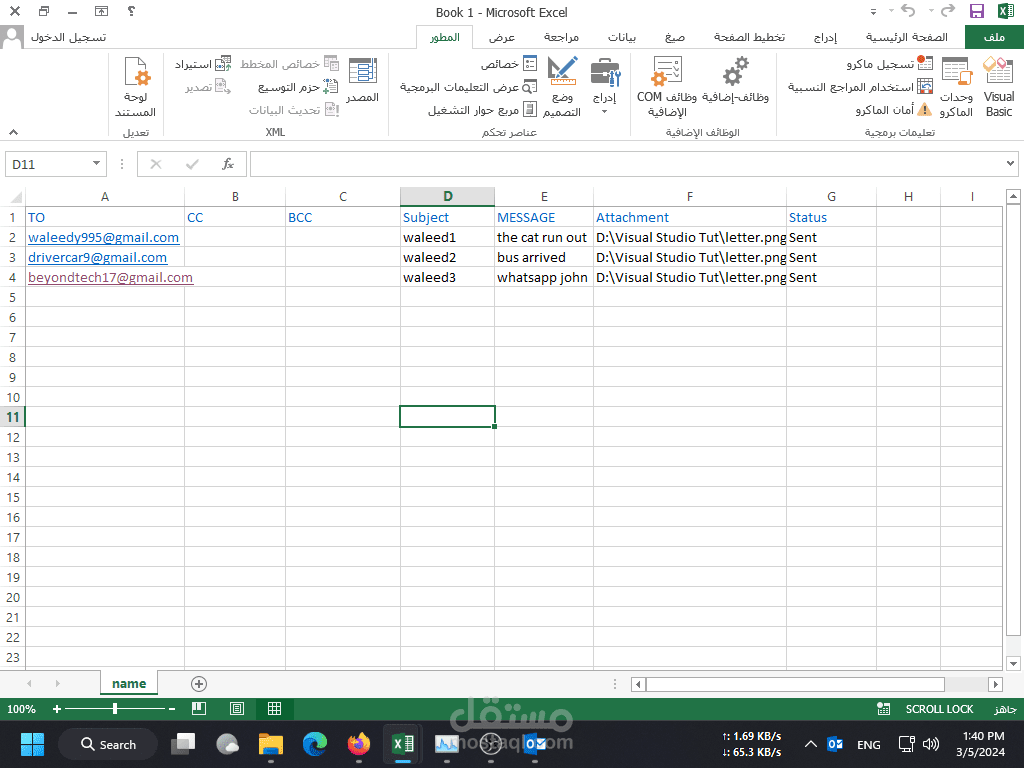1024x768 pixels.
Task: Open the Visual Basic editor
Action: point(997,87)
